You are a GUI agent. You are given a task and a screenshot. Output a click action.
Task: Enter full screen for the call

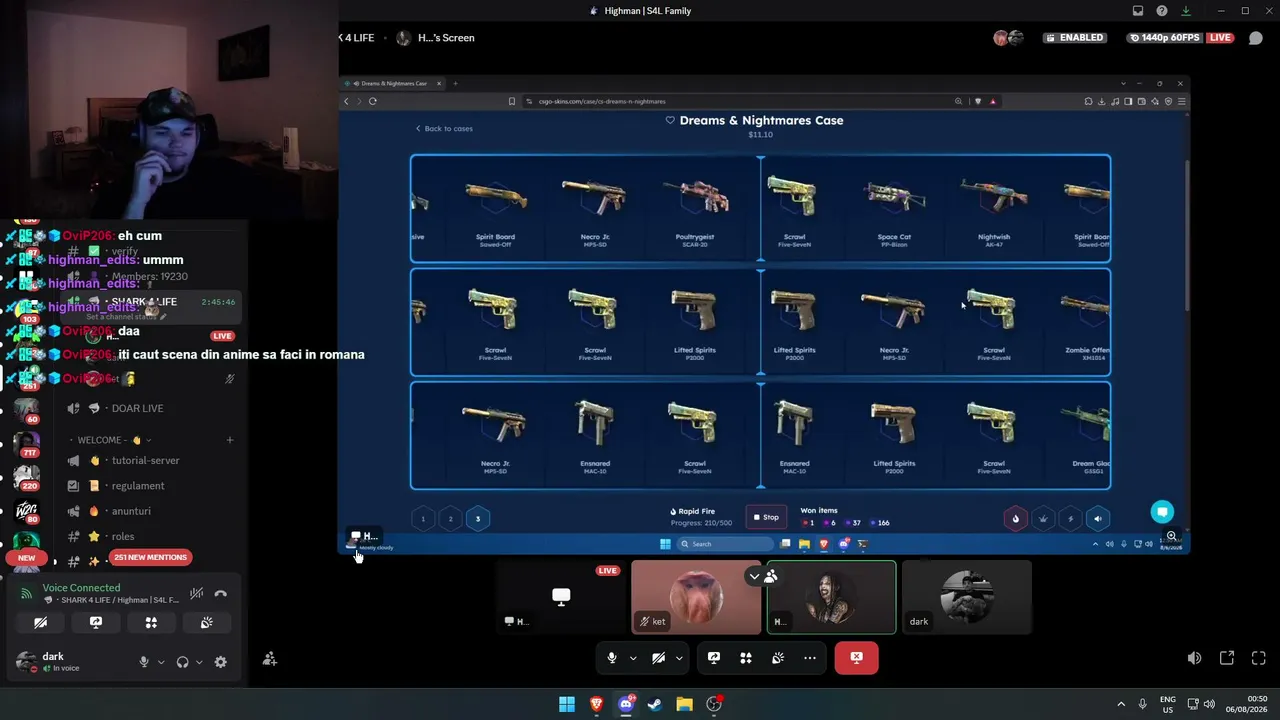[x=1259, y=658]
